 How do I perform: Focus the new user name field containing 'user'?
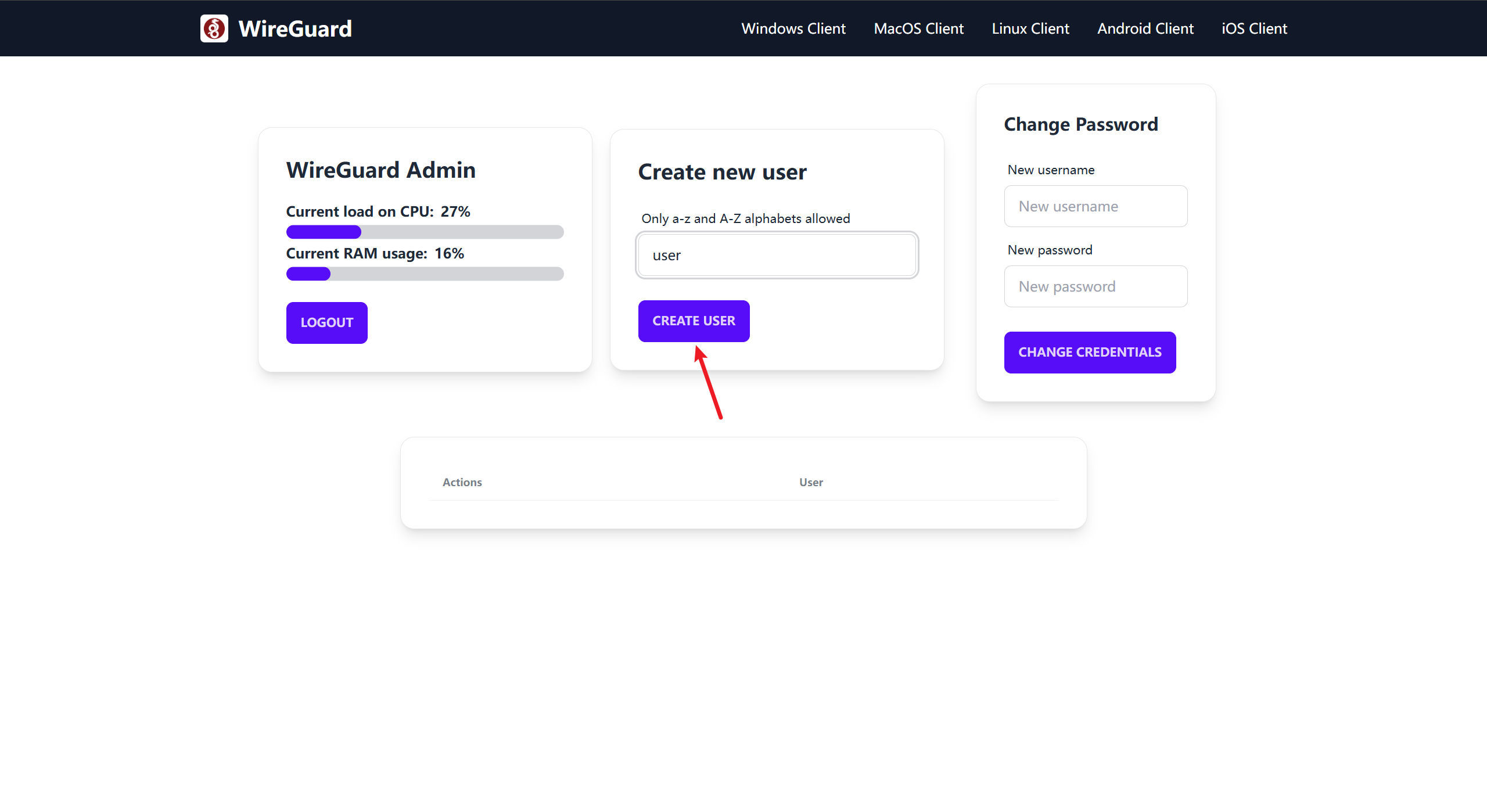click(x=777, y=255)
